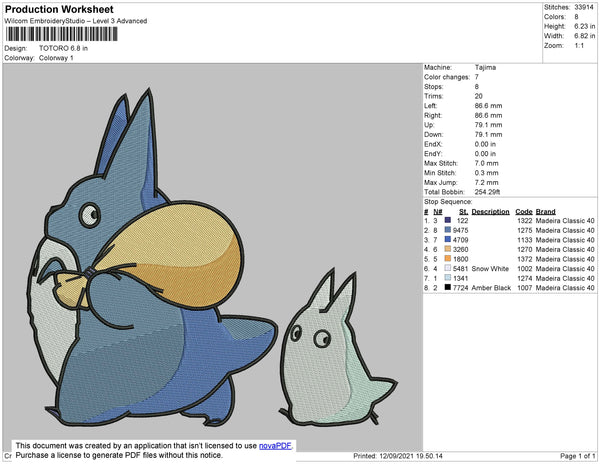Click the 'Stops:' value 8
600x464 pixels.
tap(477, 86)
